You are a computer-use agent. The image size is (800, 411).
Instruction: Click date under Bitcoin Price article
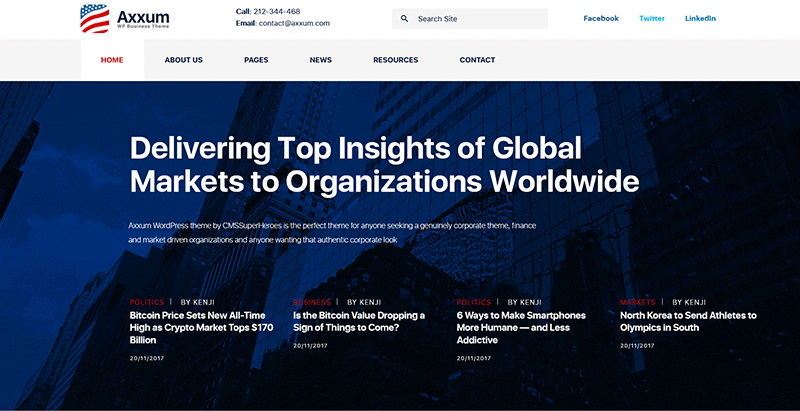[146, 358]
